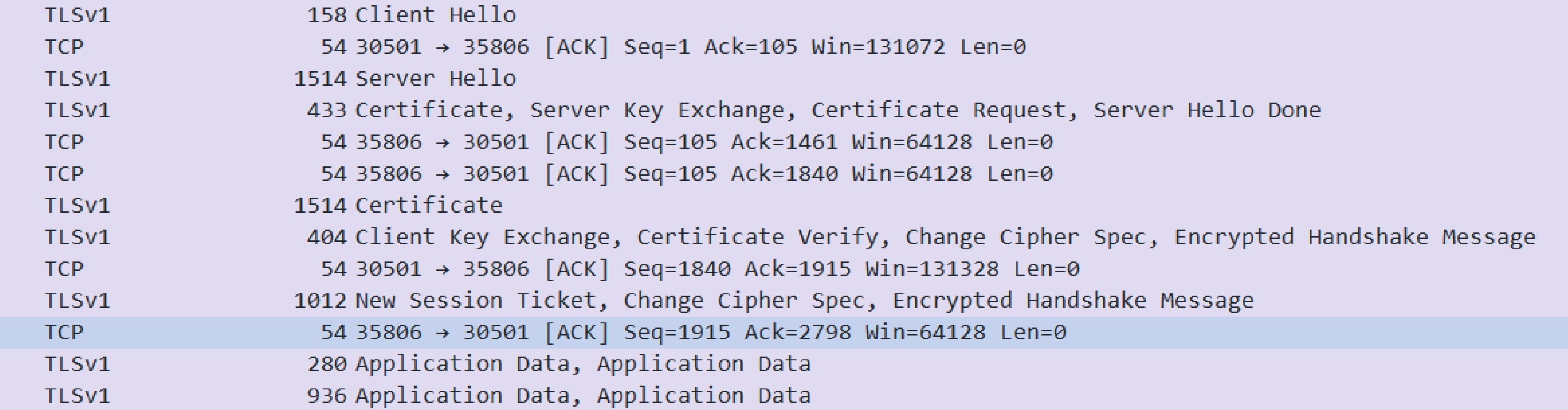1568x410 pixels.
Task: Click TLSv1 protocol cell of Server Hello
Action: [x=77, y=78]
